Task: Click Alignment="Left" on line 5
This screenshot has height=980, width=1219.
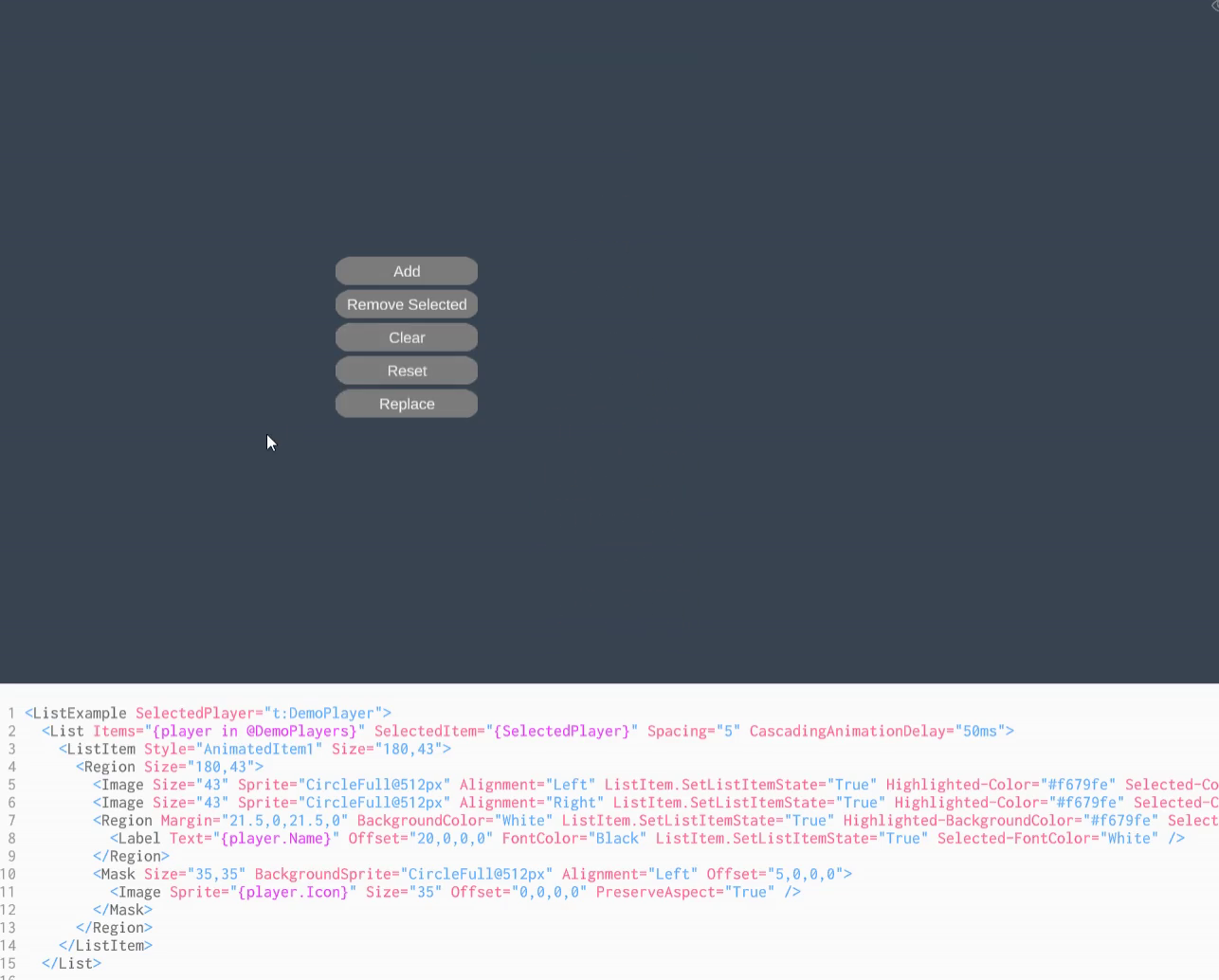Action: (527, 785)
